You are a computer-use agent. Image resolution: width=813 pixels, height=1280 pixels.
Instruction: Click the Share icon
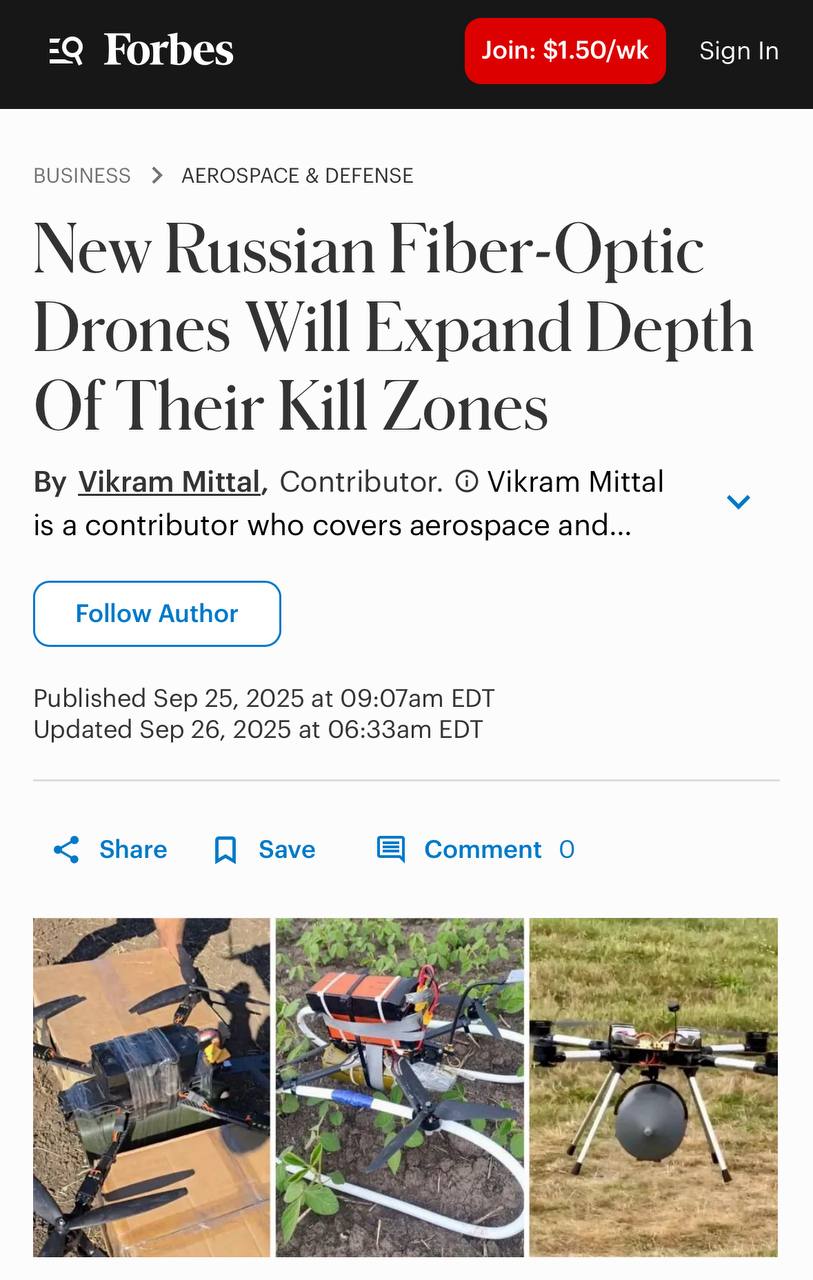point(67,850)
